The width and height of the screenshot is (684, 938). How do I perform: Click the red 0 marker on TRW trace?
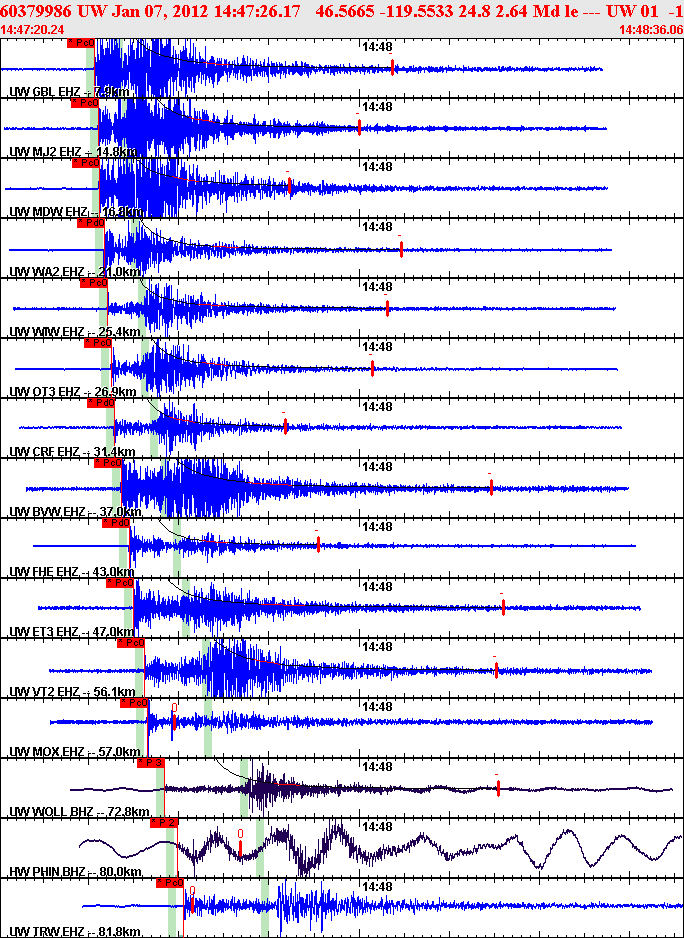coord(192,900)
